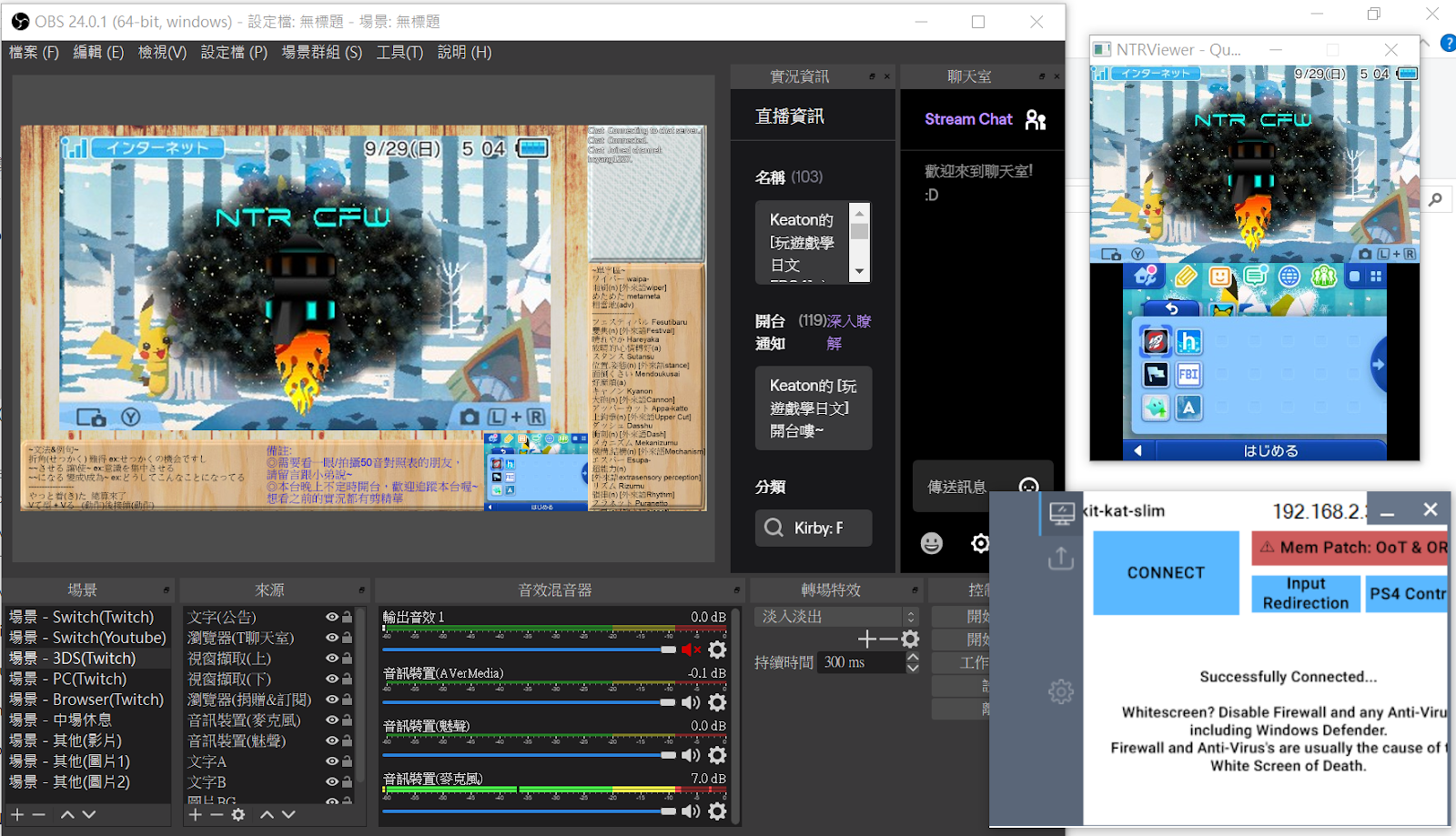
Task: Open settings gear for 音訊裝置(AVerMedia) channel
Action: [717, 702]
